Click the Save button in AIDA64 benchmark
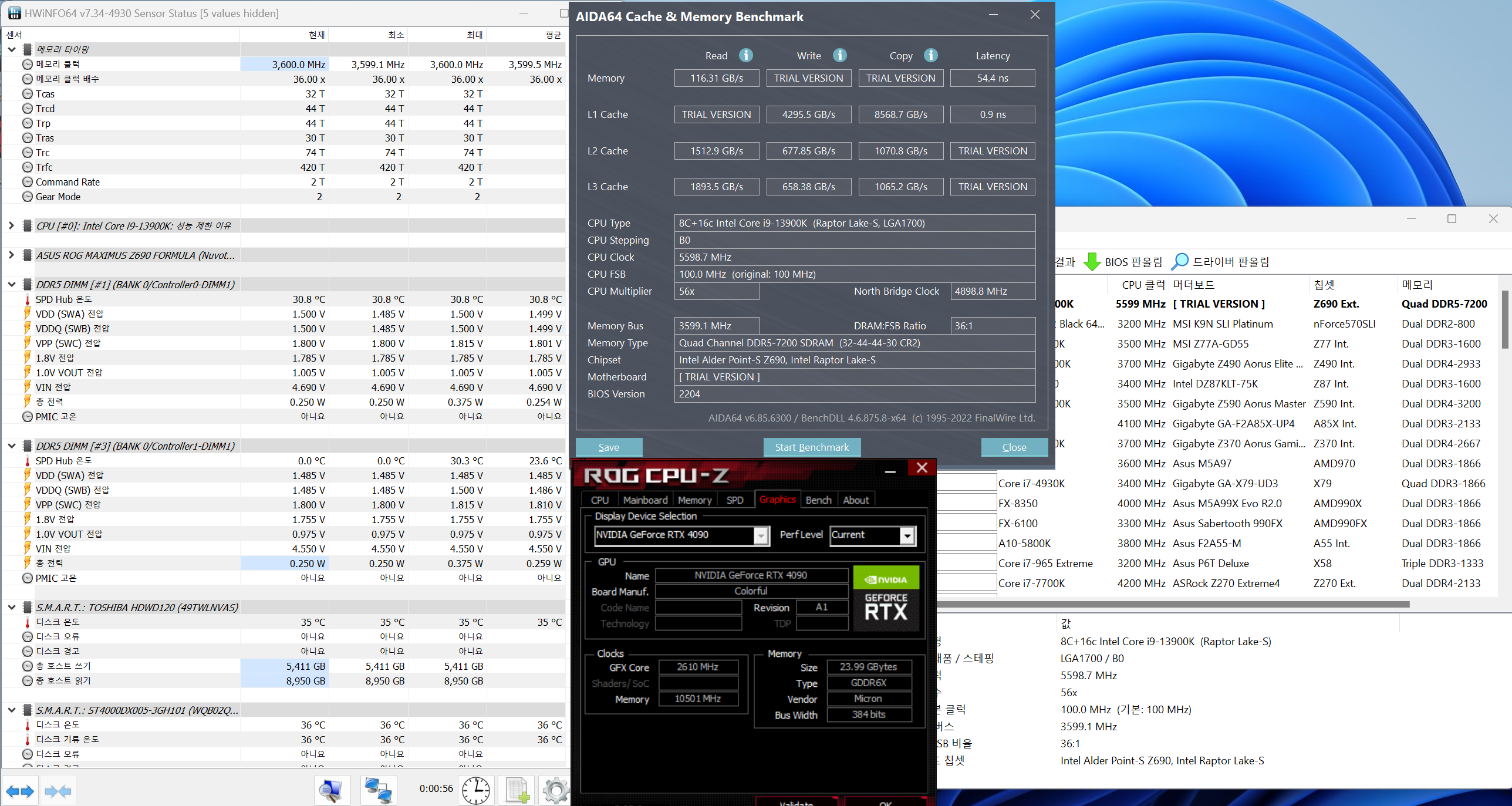1512x806 pixels. click(609, 447)
